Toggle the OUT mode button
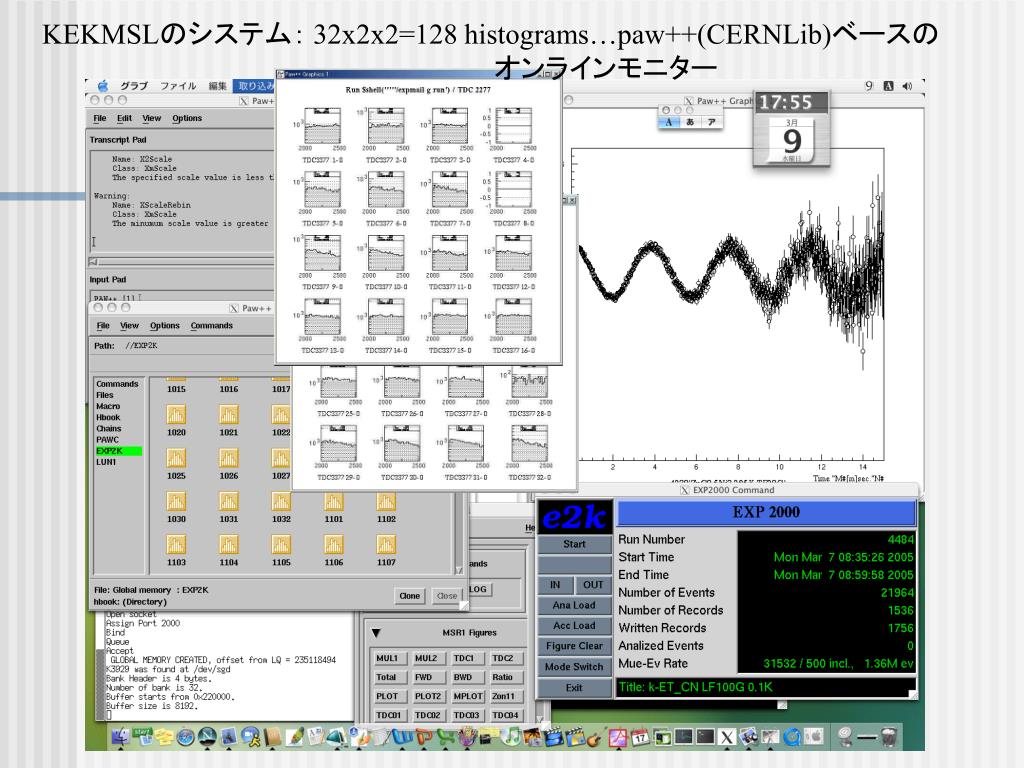The image size is (1024, 768). 593,585
